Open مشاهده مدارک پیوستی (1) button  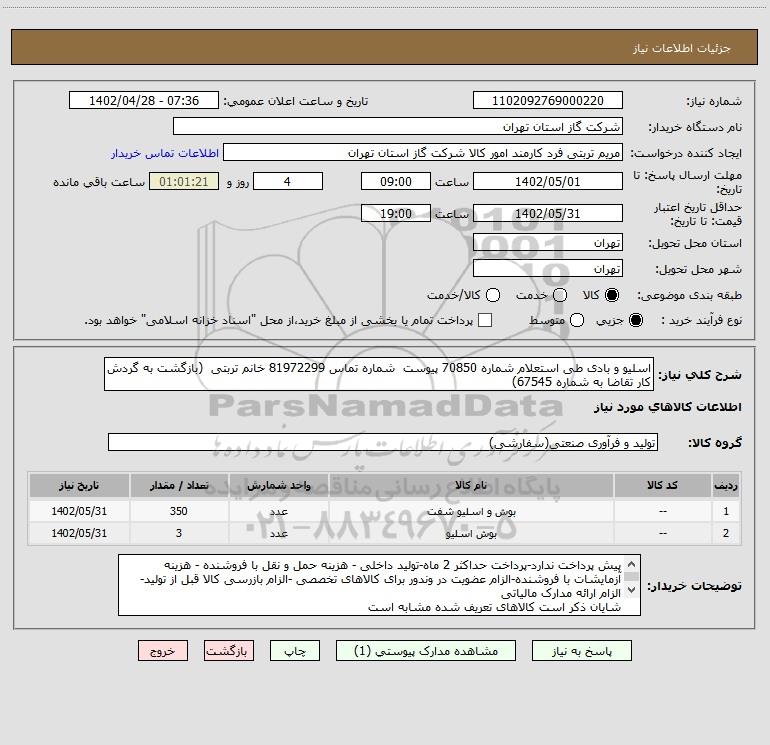(x=426, y=651)
